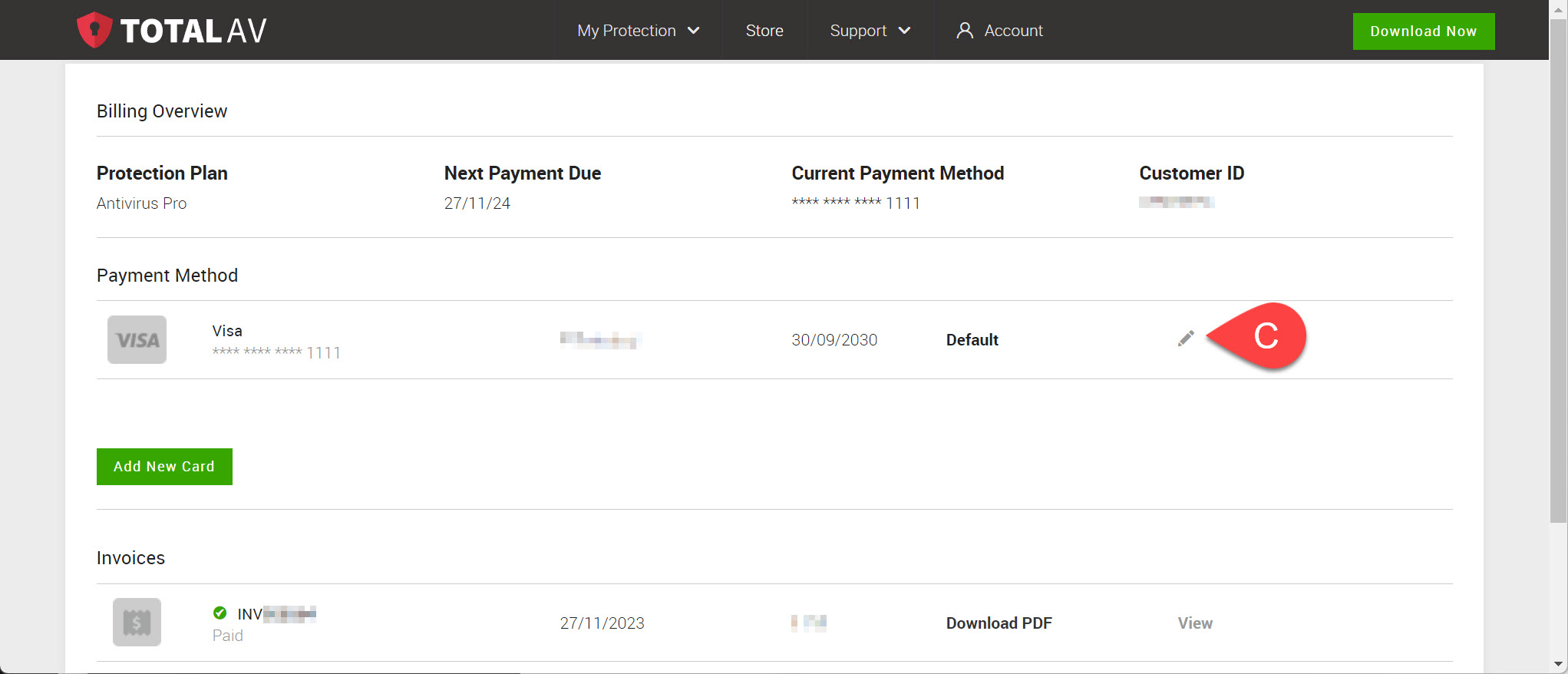
Task: Open the My Protection menu
Action: [639, 31]
